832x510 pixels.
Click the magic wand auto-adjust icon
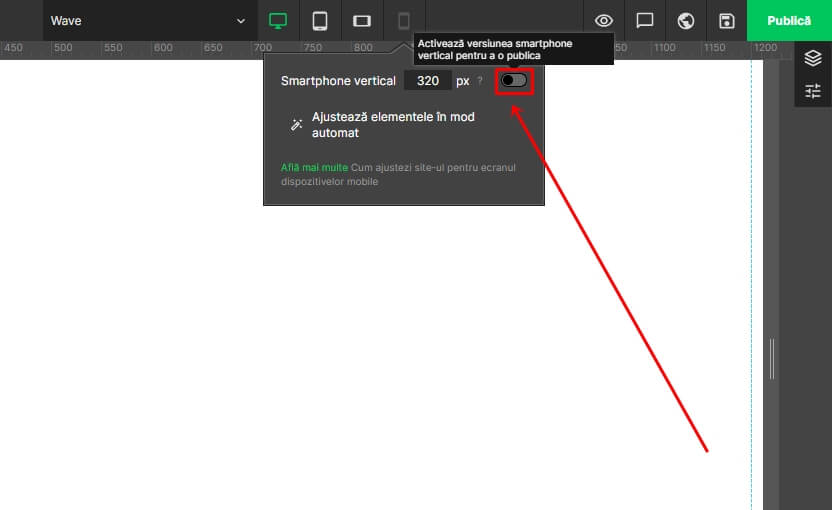tap(297, 125)
